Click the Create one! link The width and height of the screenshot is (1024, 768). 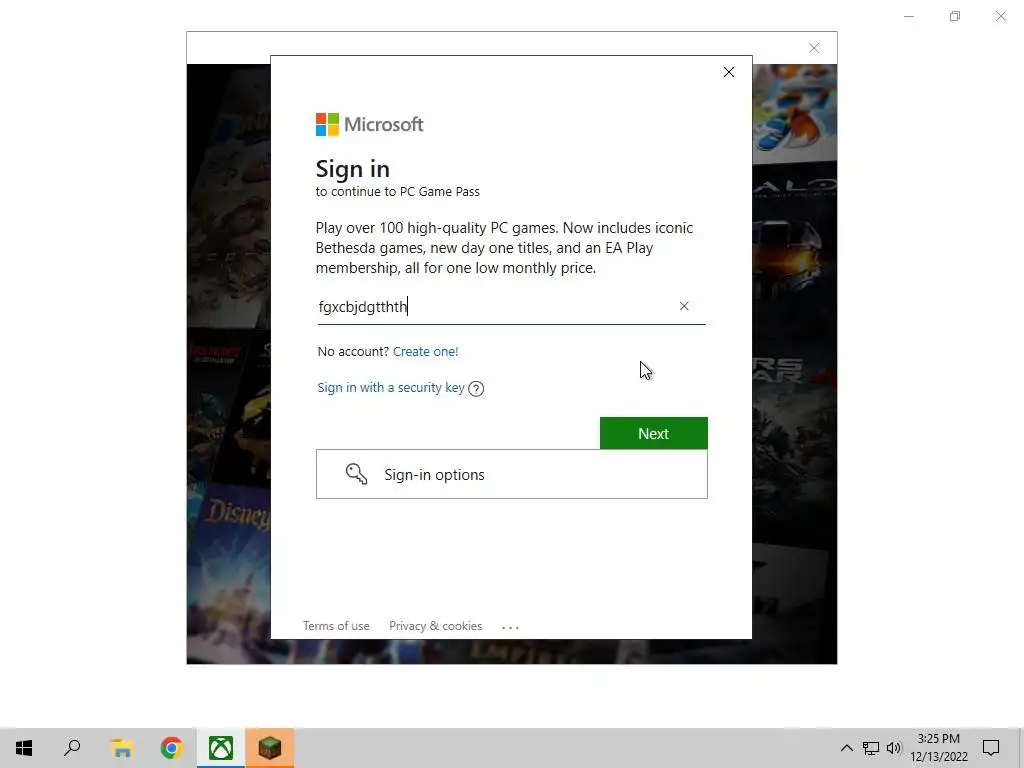tap(426, 351)
